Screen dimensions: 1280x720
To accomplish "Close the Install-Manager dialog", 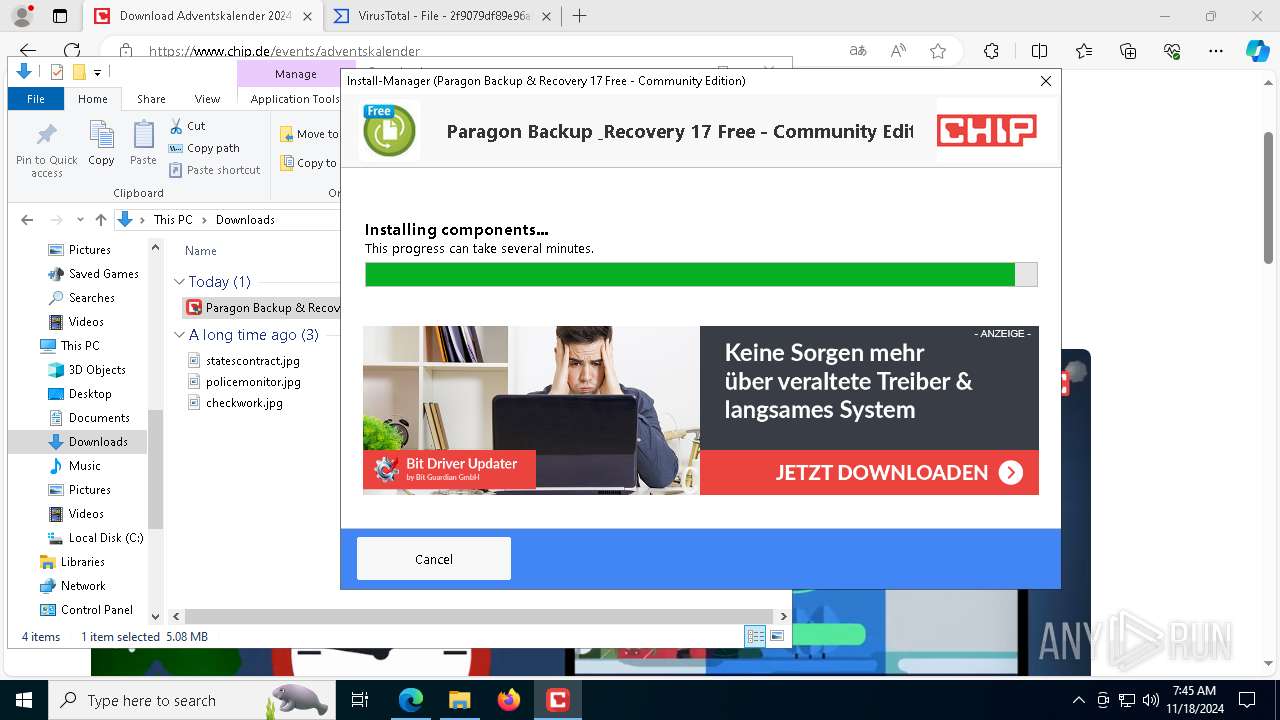I will coord(1046,81).
